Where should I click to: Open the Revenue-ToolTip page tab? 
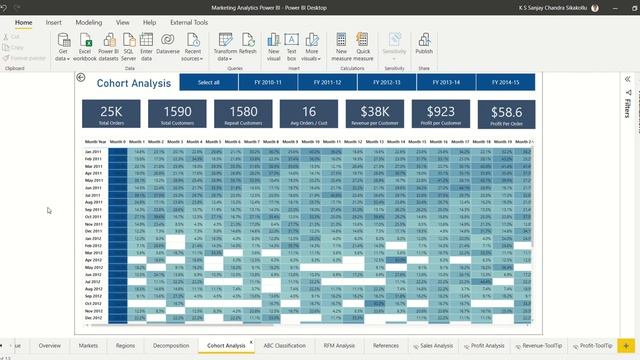538,346
